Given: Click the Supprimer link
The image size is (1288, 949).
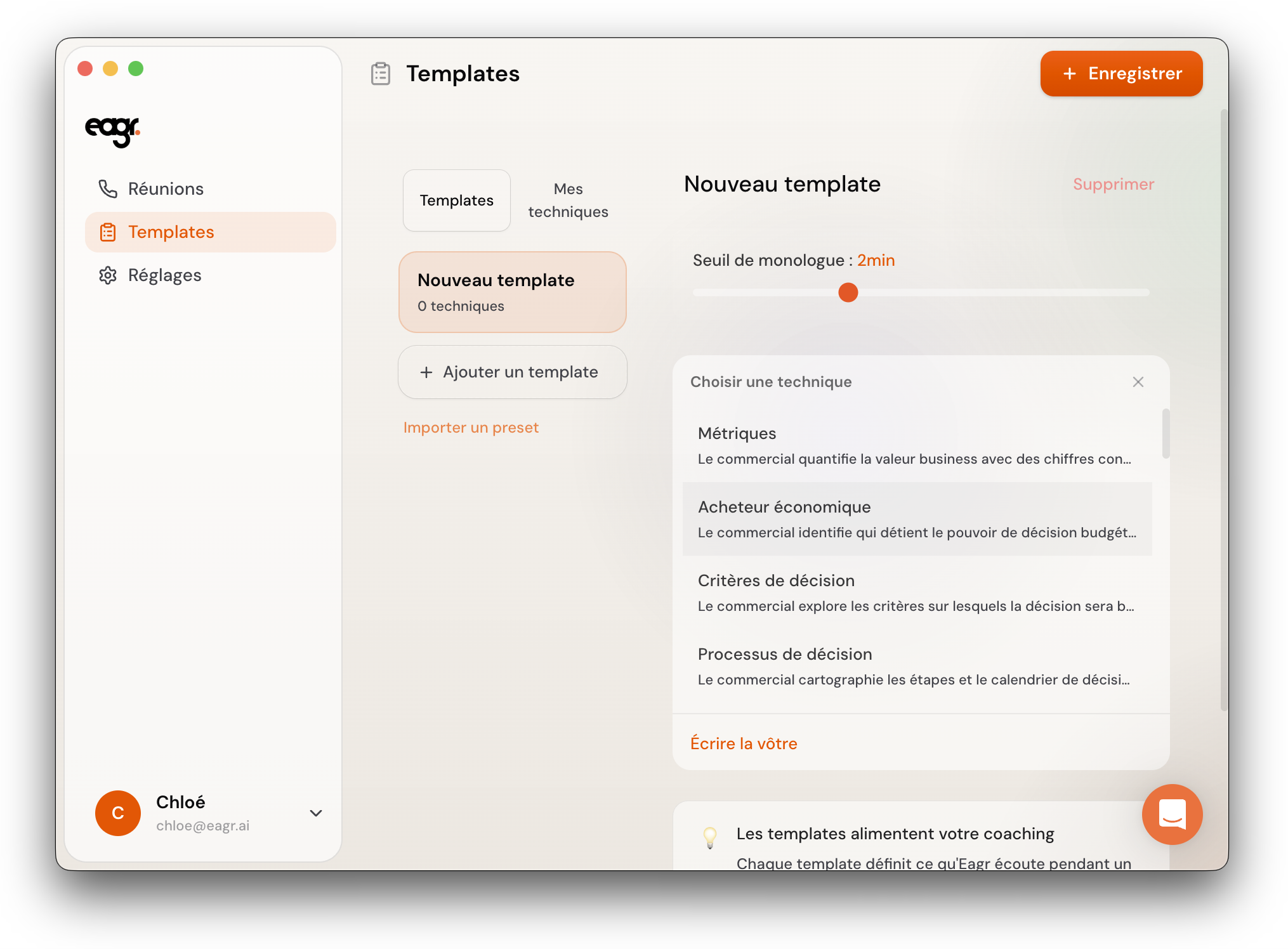Looking at the screenshot, I should pyautogui.click(x=1113, y=185).
